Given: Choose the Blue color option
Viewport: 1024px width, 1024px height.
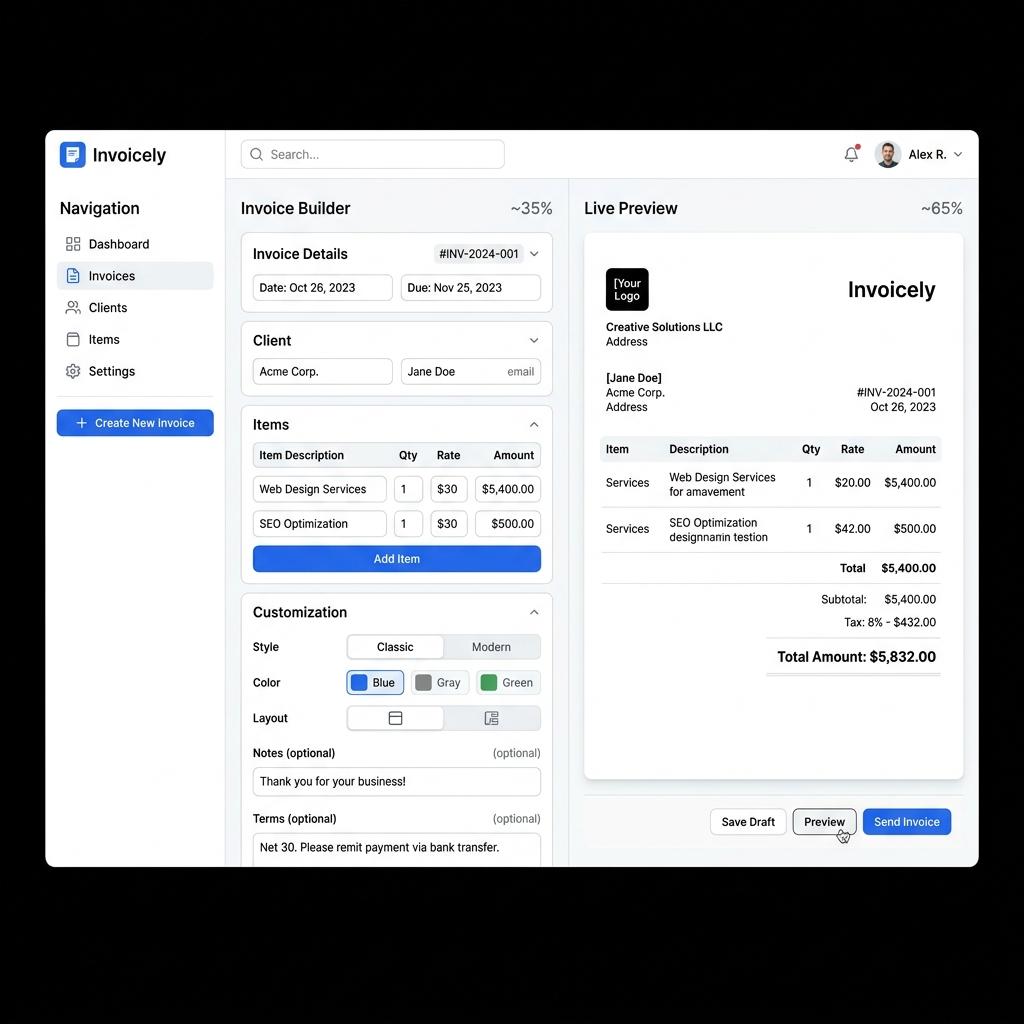Looking at the screenshot, I should click(375, 682).
